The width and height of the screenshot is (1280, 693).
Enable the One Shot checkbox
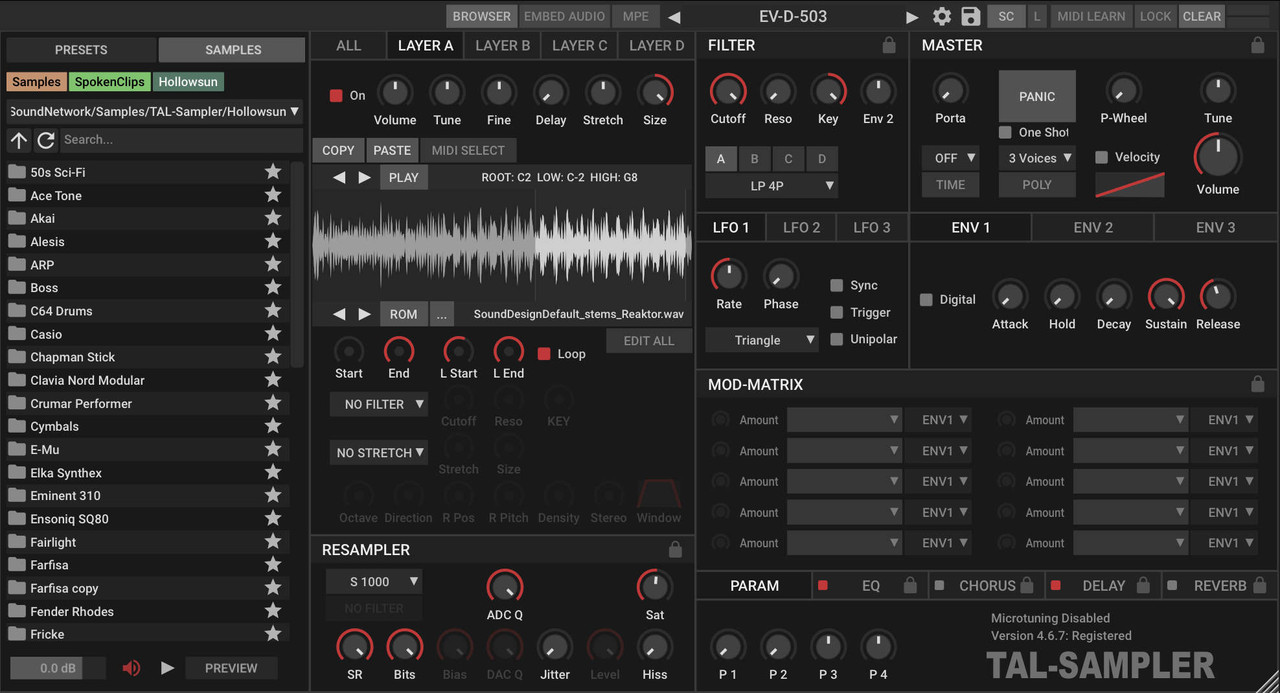(1005, 132)
